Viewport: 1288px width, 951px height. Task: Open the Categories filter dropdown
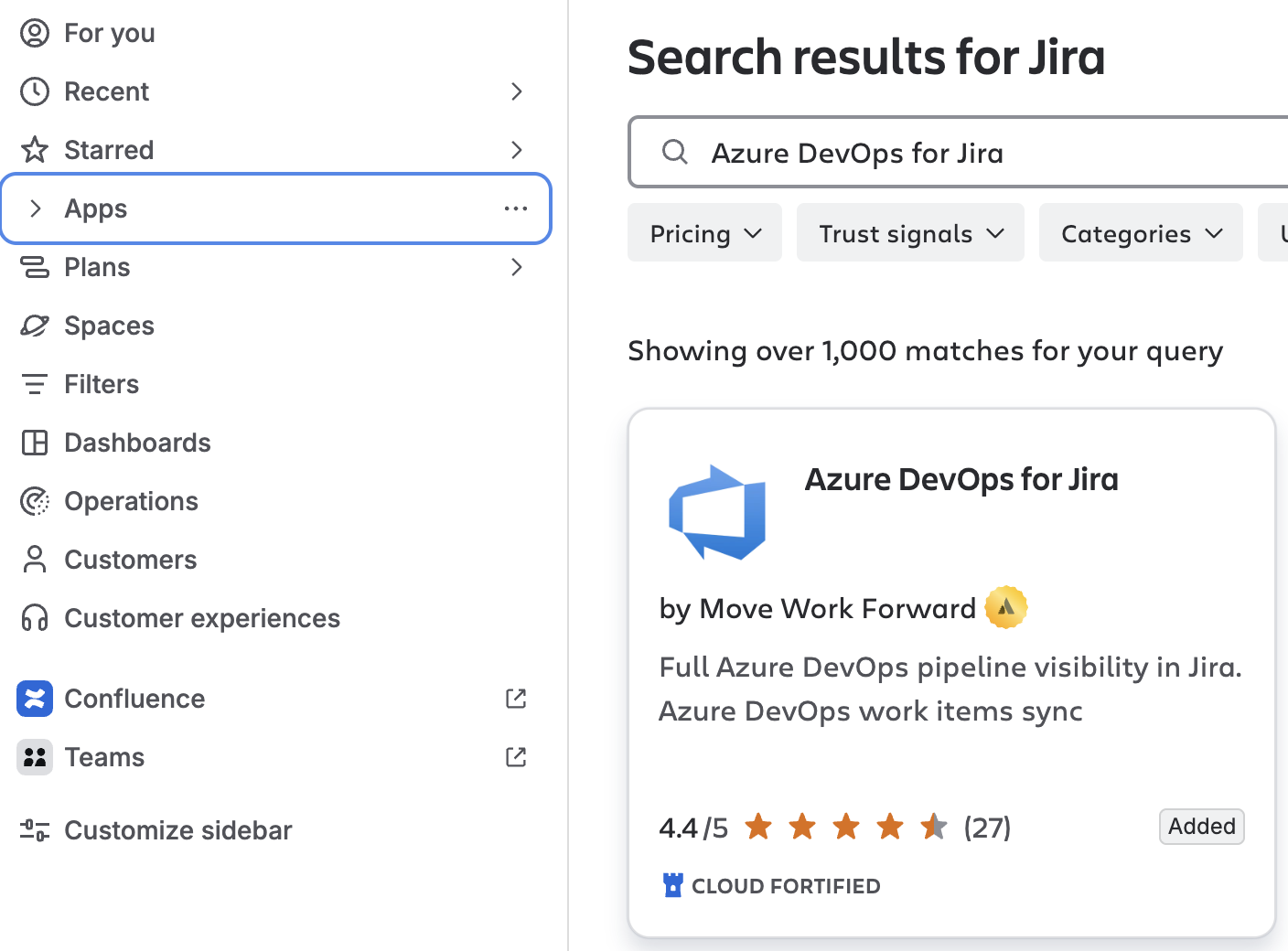(1141, 233)
